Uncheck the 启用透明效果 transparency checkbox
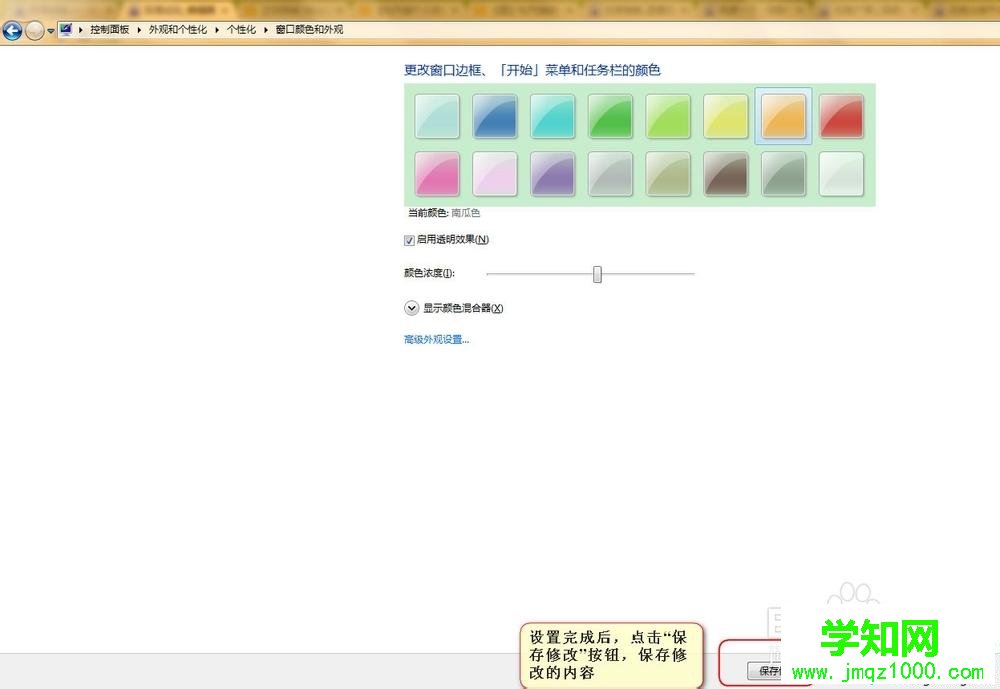This screenshot has height=689, width=1000. click(x=409, y=239)
